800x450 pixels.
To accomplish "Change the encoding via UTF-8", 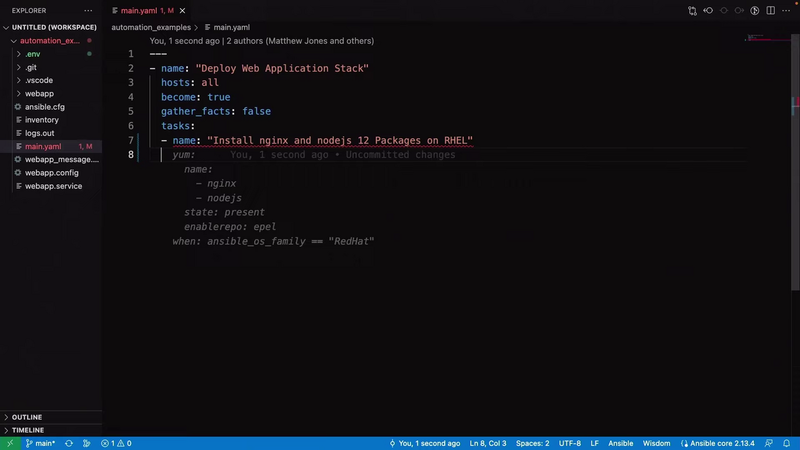I will (x=570, y=443).
